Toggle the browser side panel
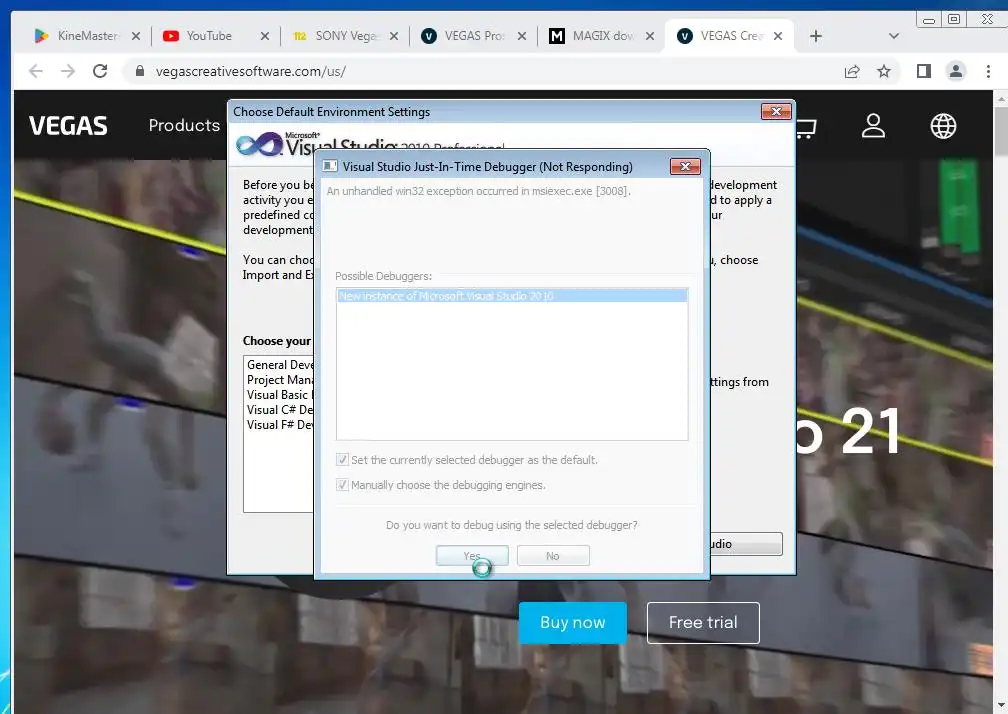The image size is (1008, 714). pyautogui.click(x=924, y=71)
